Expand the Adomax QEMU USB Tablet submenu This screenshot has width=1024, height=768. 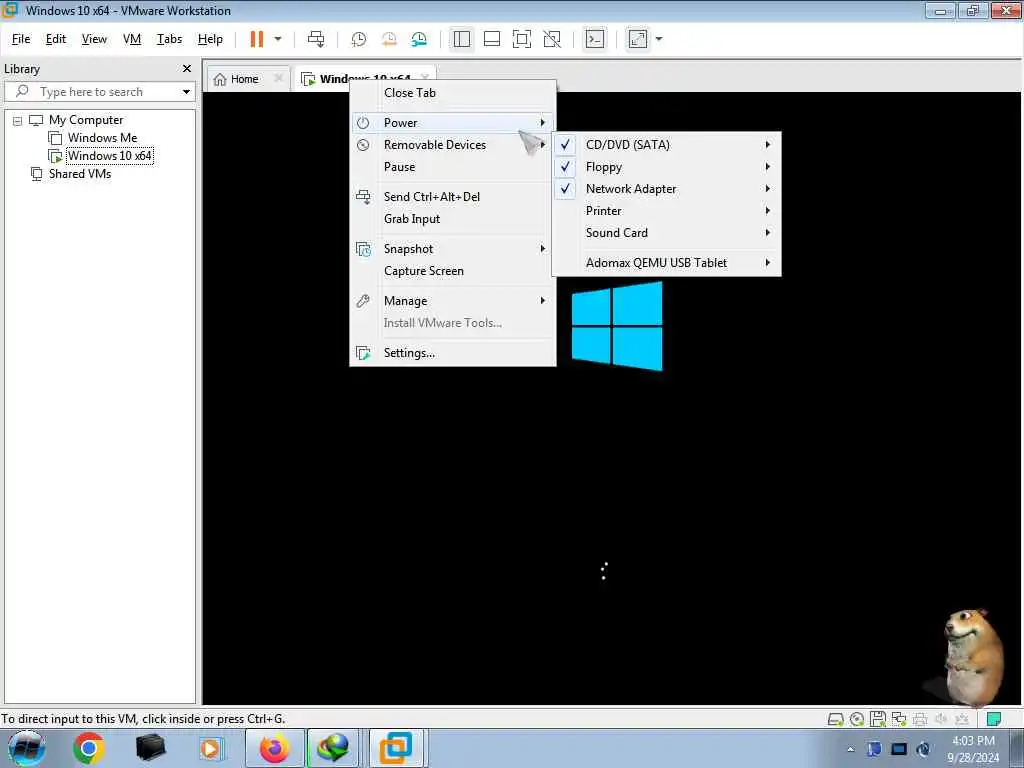tap(666, 263)
